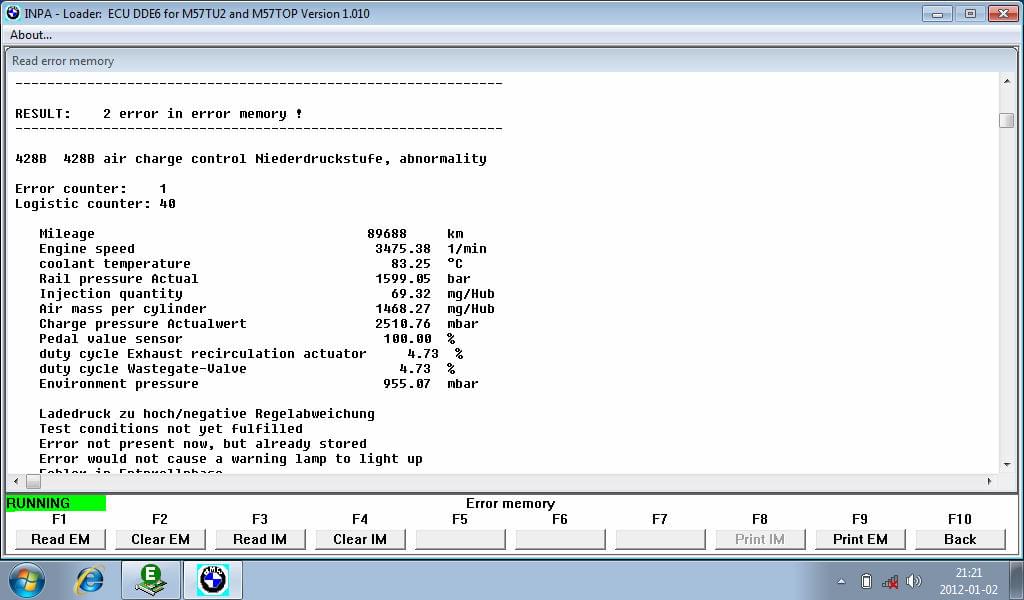Screen dimensions: 1024x600
Task: Click 'Test conditions not yet fulfilled' line
Action: click(171, 429)
